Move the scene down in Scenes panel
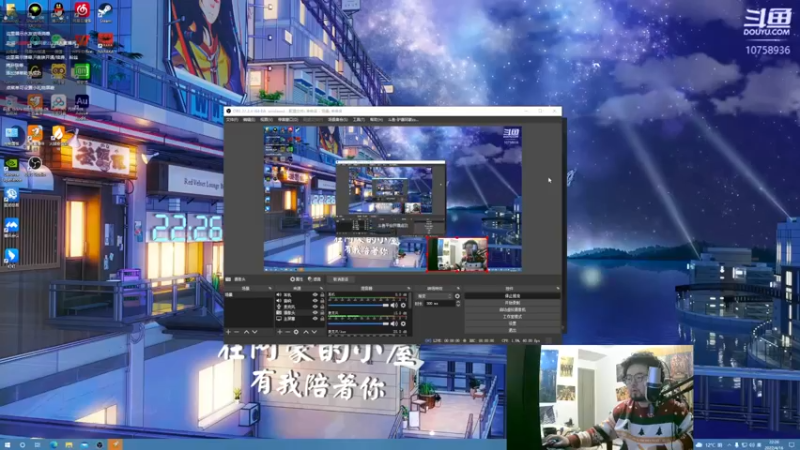800x450 pixels. click(x=255, y=332)
